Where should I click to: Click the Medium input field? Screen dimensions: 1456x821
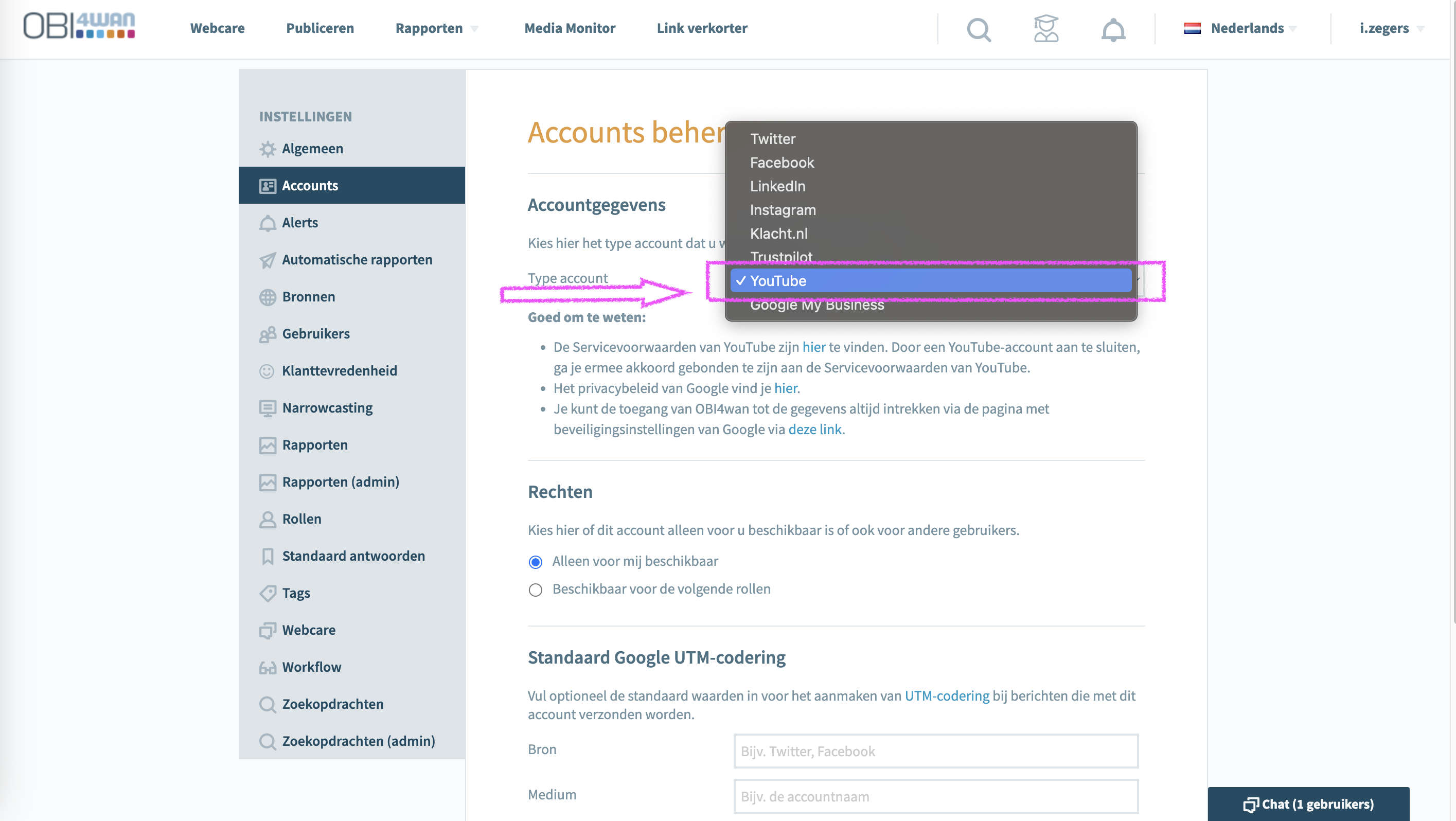(x=935, y=797)
